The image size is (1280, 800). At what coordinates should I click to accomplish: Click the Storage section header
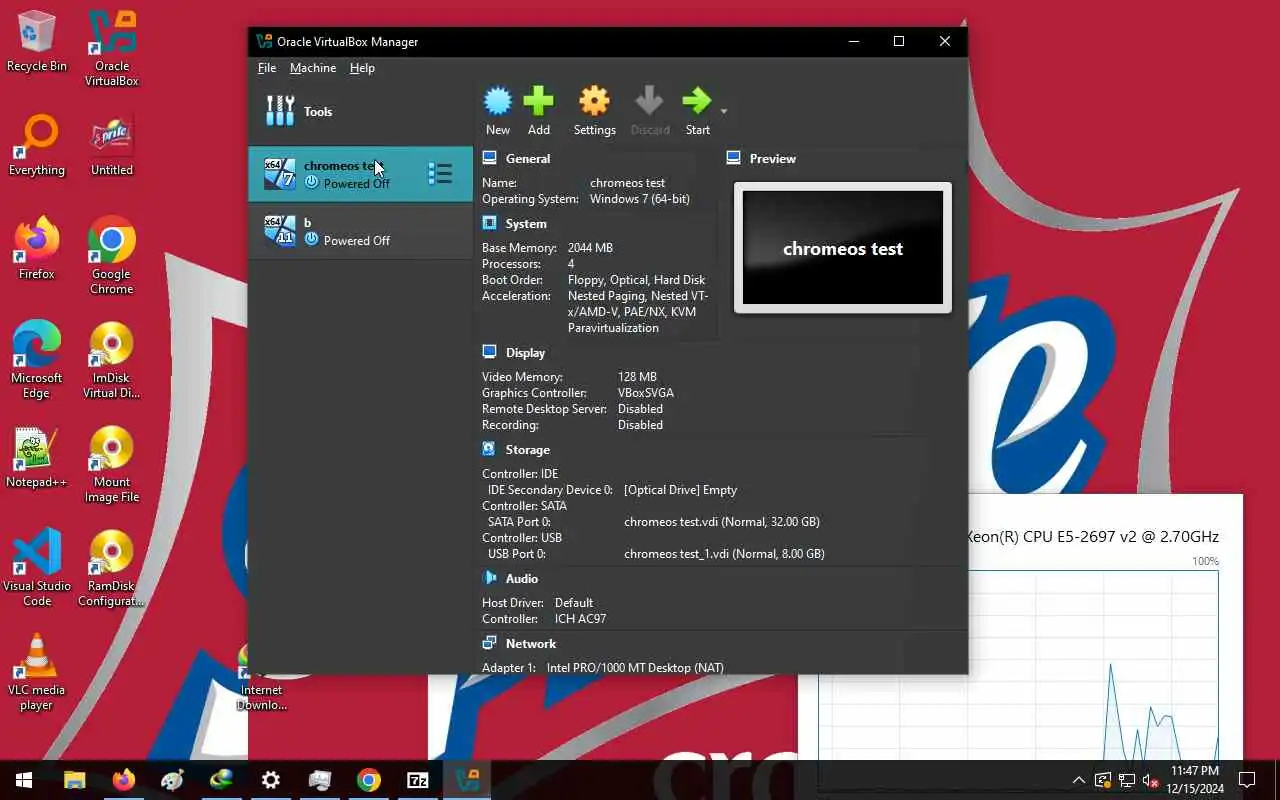528,449
